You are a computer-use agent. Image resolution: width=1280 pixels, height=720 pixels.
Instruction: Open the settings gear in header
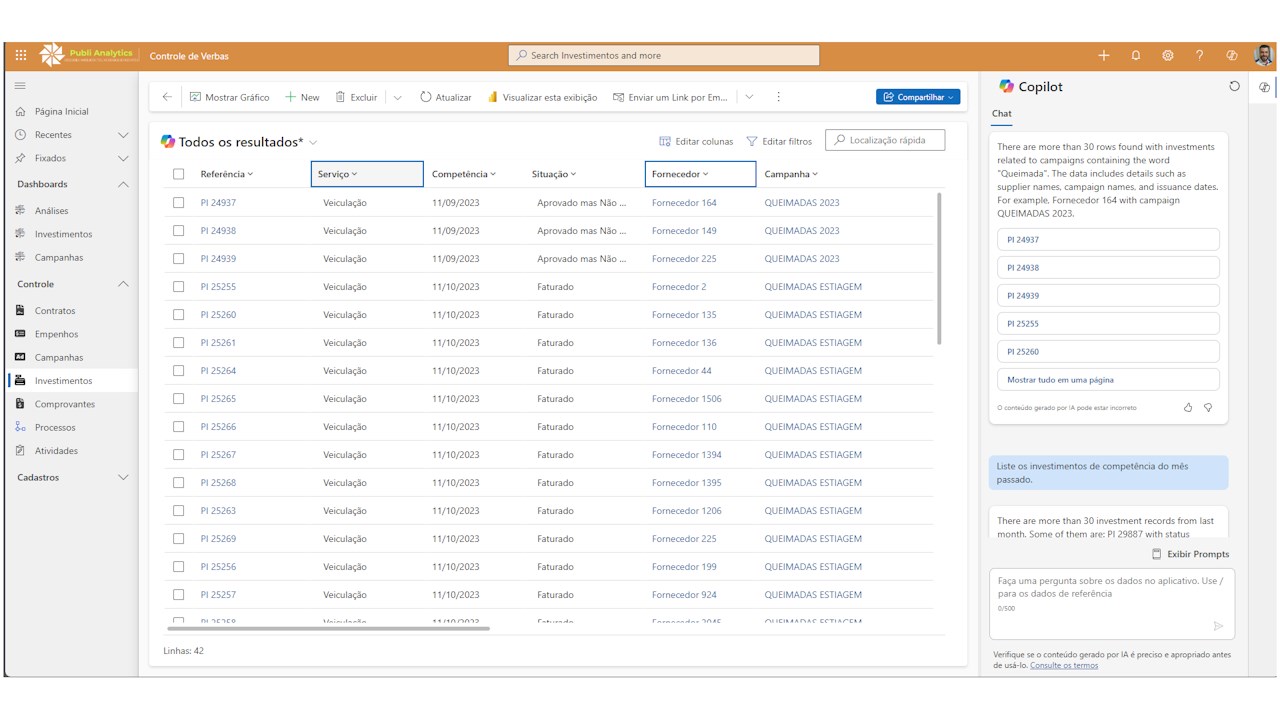(1168, 56)
